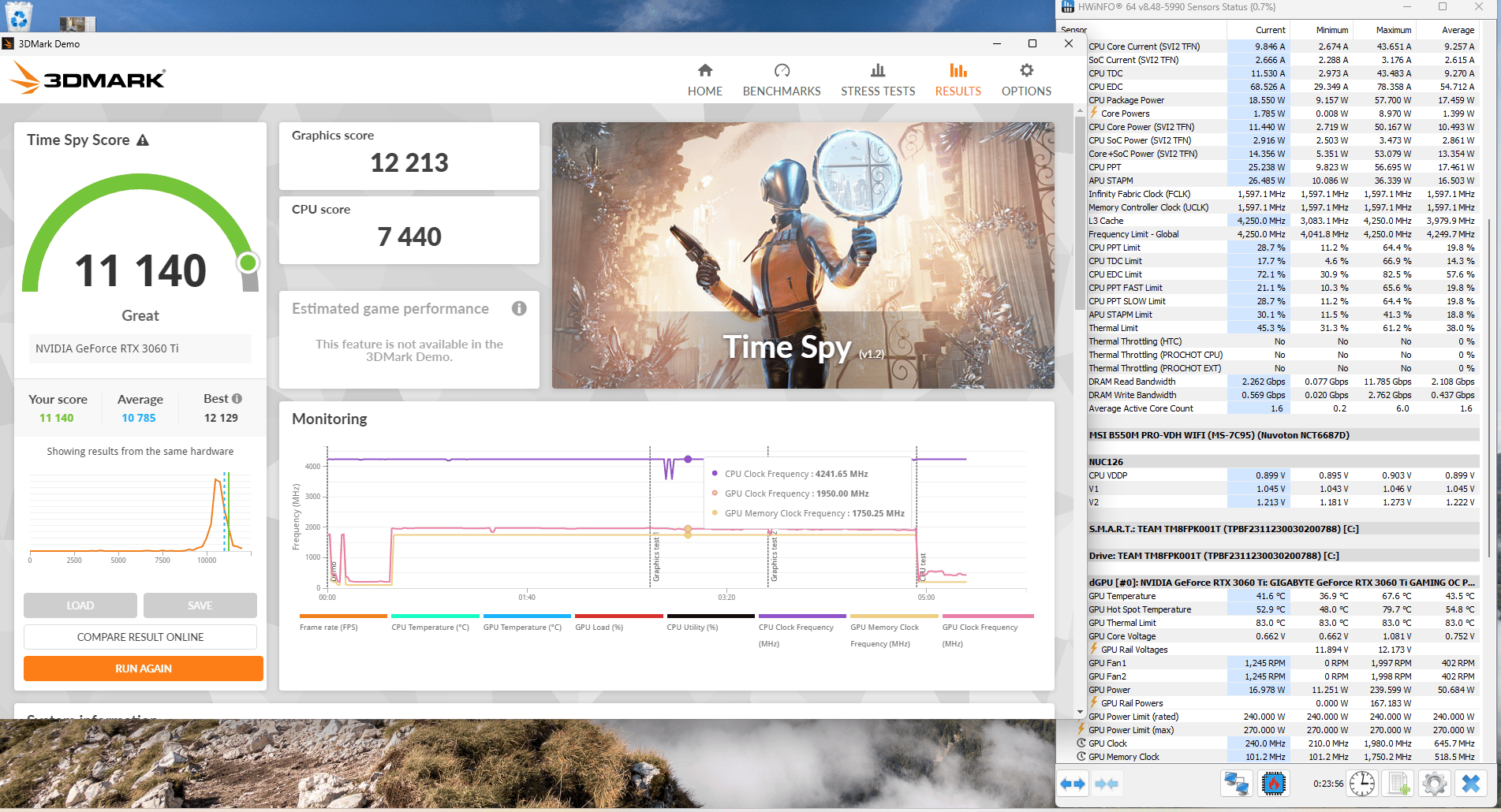Select the GPU Fan1 sensor row
The height and width of the screenshot is (812, 1501).
click(1283, 663)
